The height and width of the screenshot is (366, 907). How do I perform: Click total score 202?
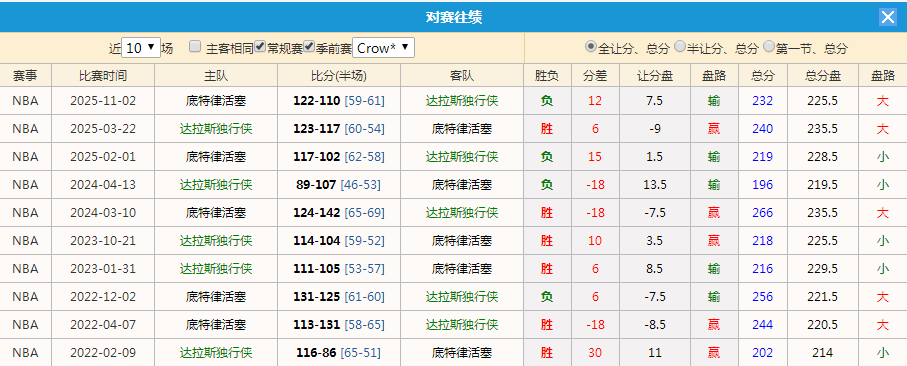762,352
